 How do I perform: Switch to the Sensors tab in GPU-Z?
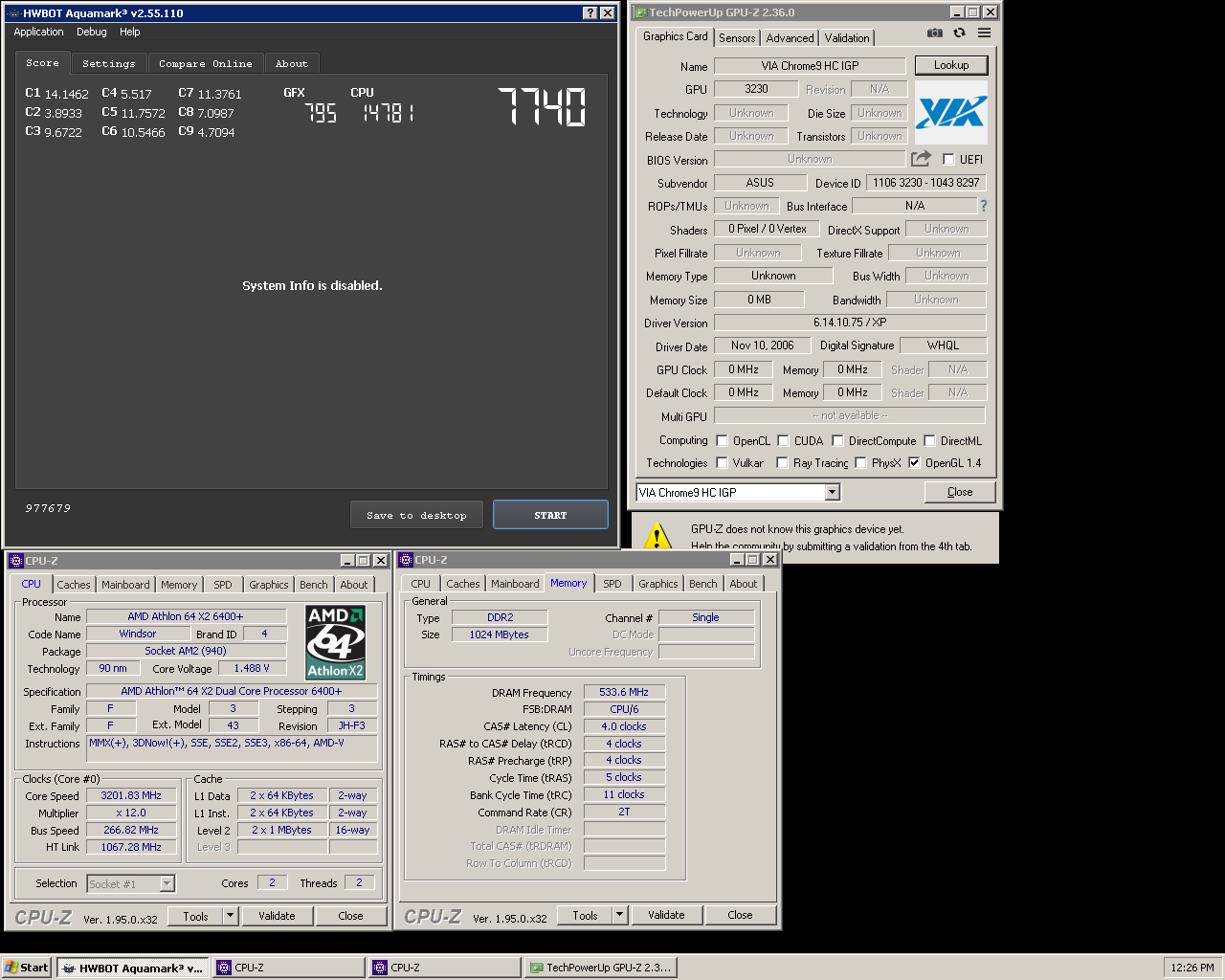click(x=737, y=38)
